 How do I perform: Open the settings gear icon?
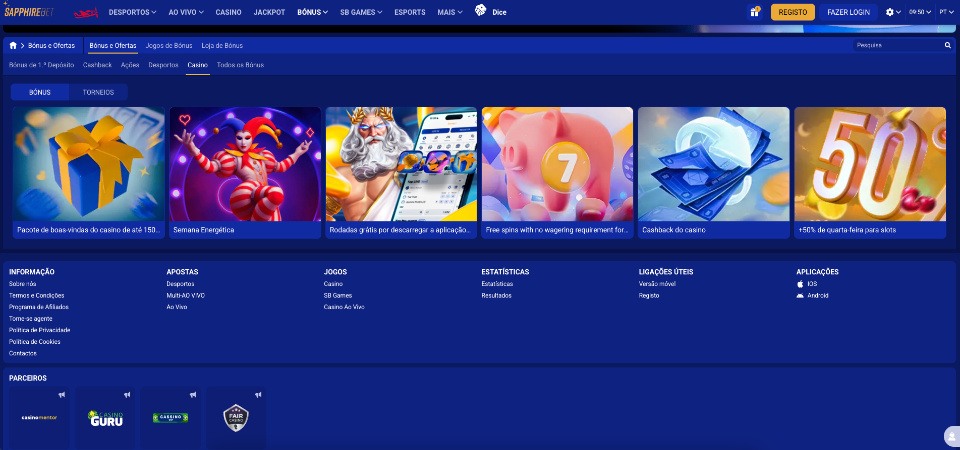(890, 12)
